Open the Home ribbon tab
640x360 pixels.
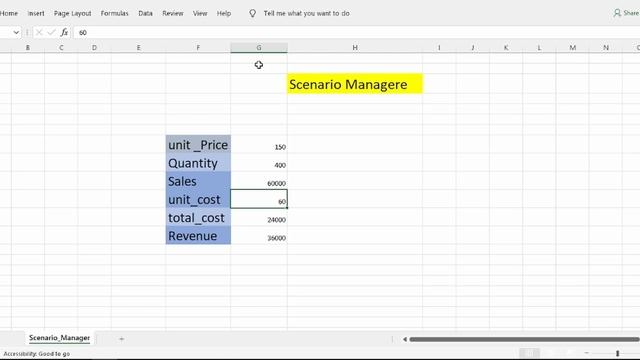coord(9,13)
